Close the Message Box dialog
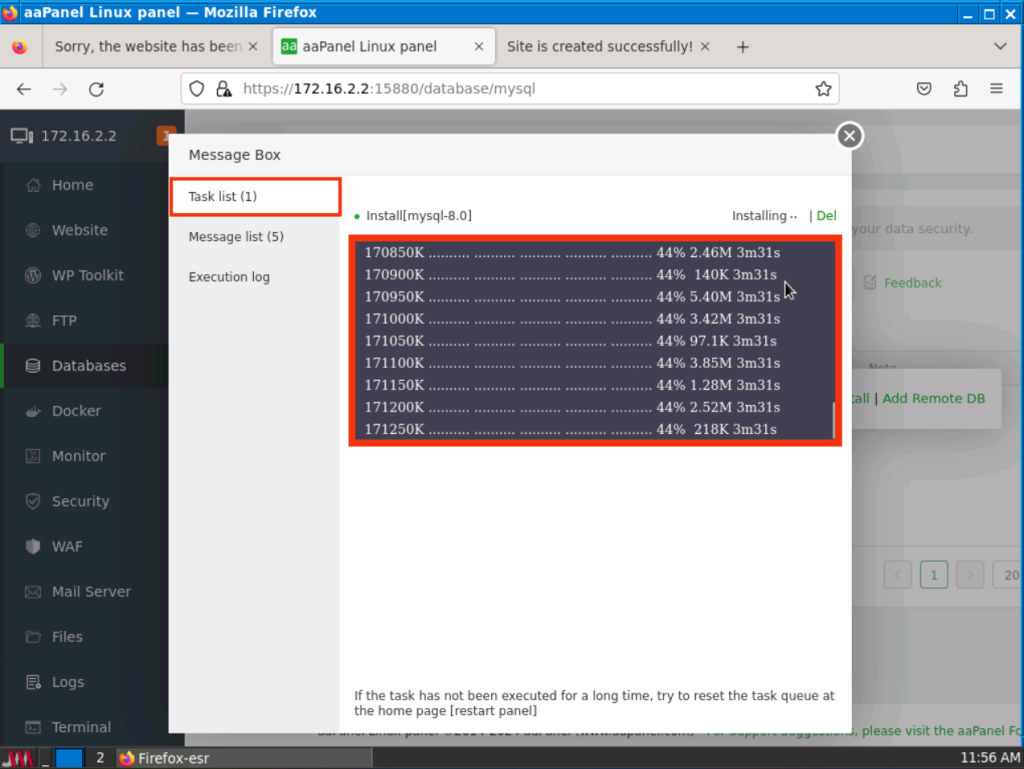 [x=849, y=136]
